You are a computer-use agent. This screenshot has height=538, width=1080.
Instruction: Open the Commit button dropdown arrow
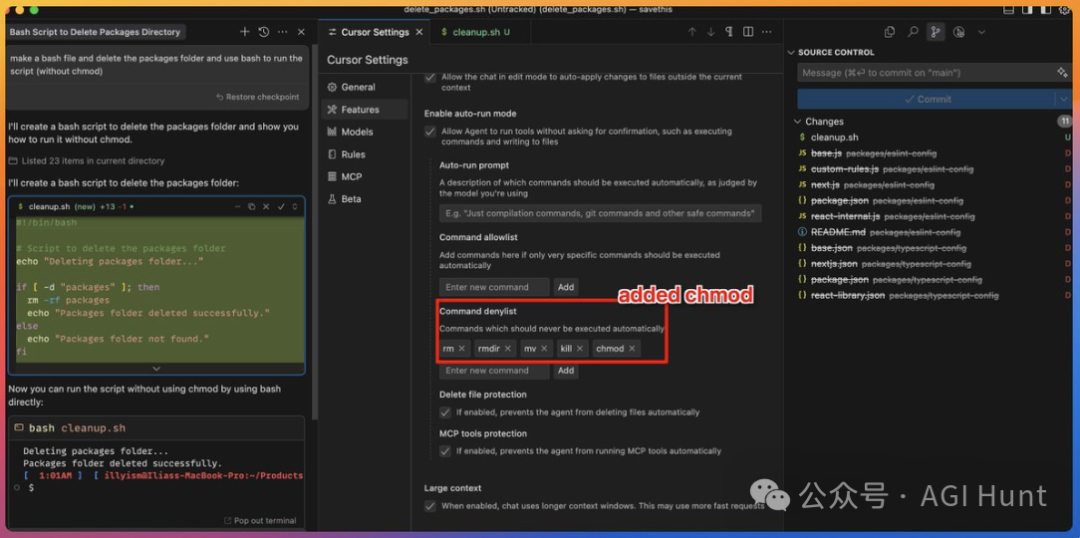(1063, 99)
